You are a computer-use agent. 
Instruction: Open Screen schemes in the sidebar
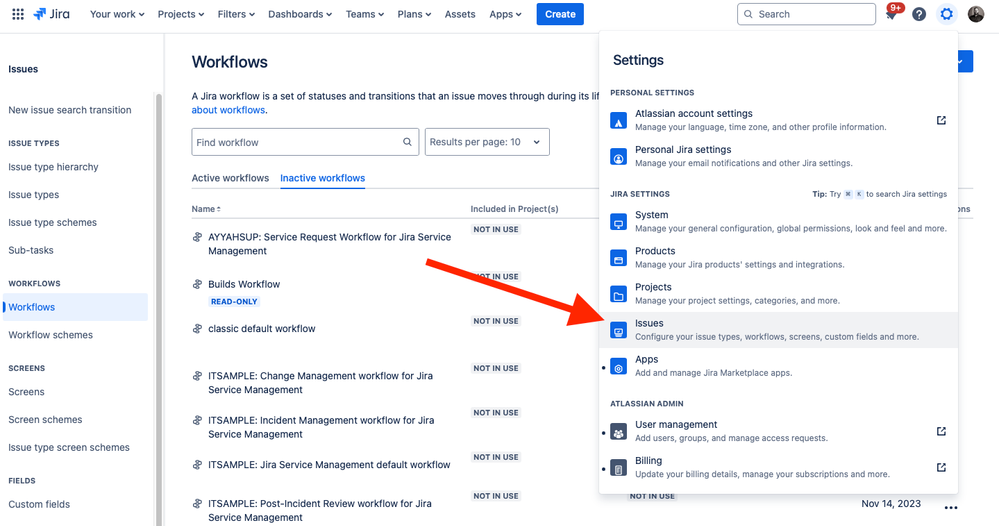[45, 420]
